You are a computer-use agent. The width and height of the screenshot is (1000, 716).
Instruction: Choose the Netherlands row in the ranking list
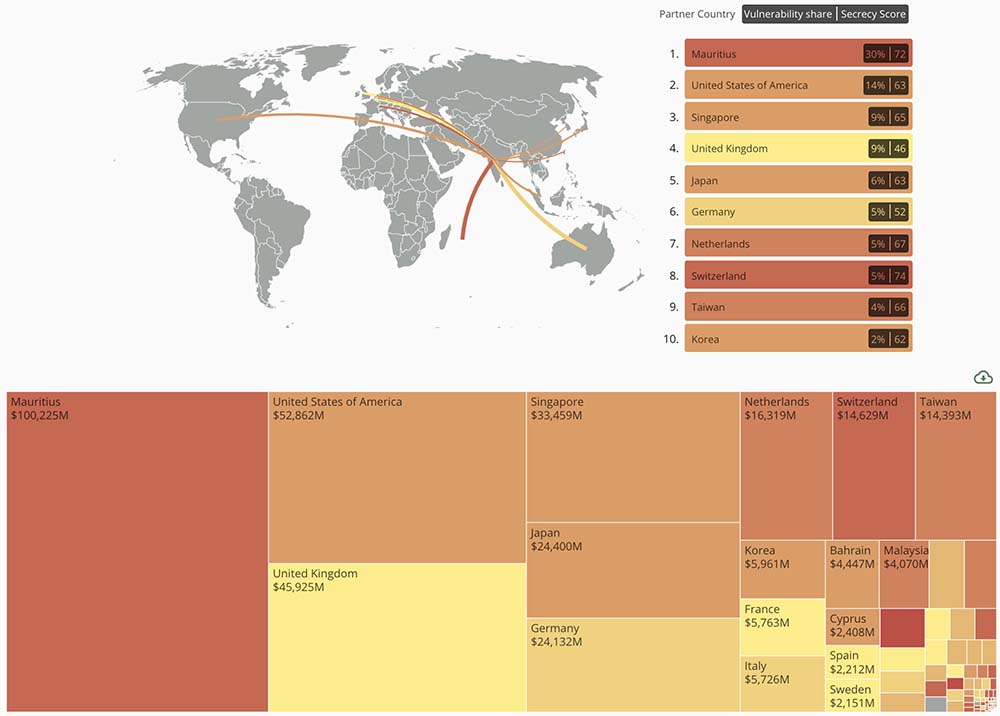(798, 244)
